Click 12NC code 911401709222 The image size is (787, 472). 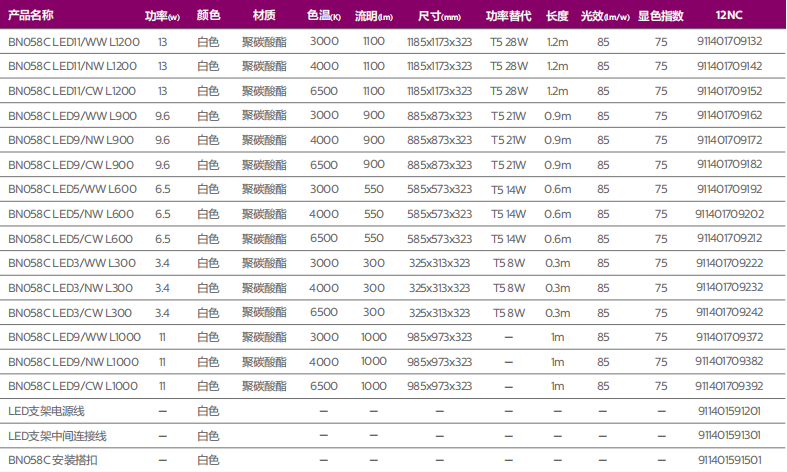729,263
